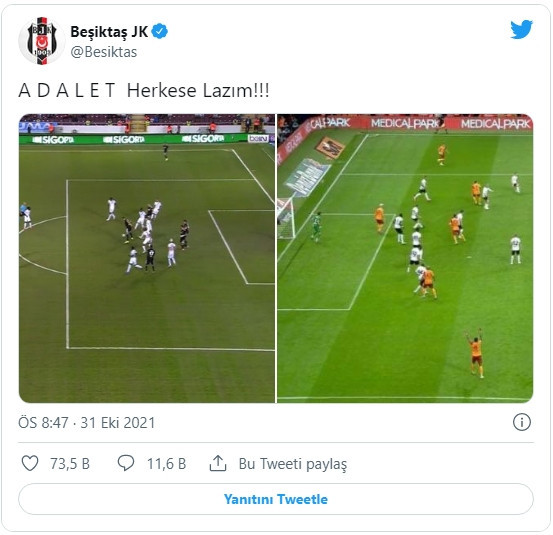The height and width of the screenshot is (535, 553).
Task: Open the @Besiktas handle link
Action: pyautogui.click(x=104, y=52)
